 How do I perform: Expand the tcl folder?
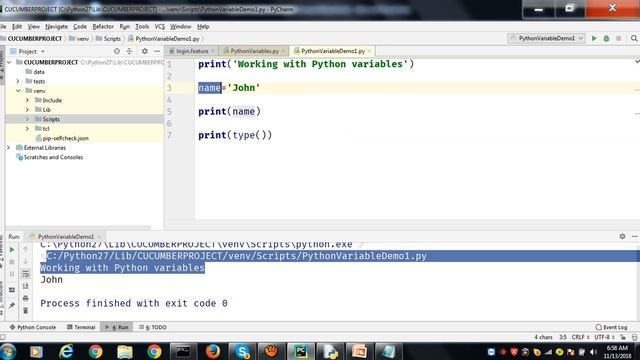point(27,129)
